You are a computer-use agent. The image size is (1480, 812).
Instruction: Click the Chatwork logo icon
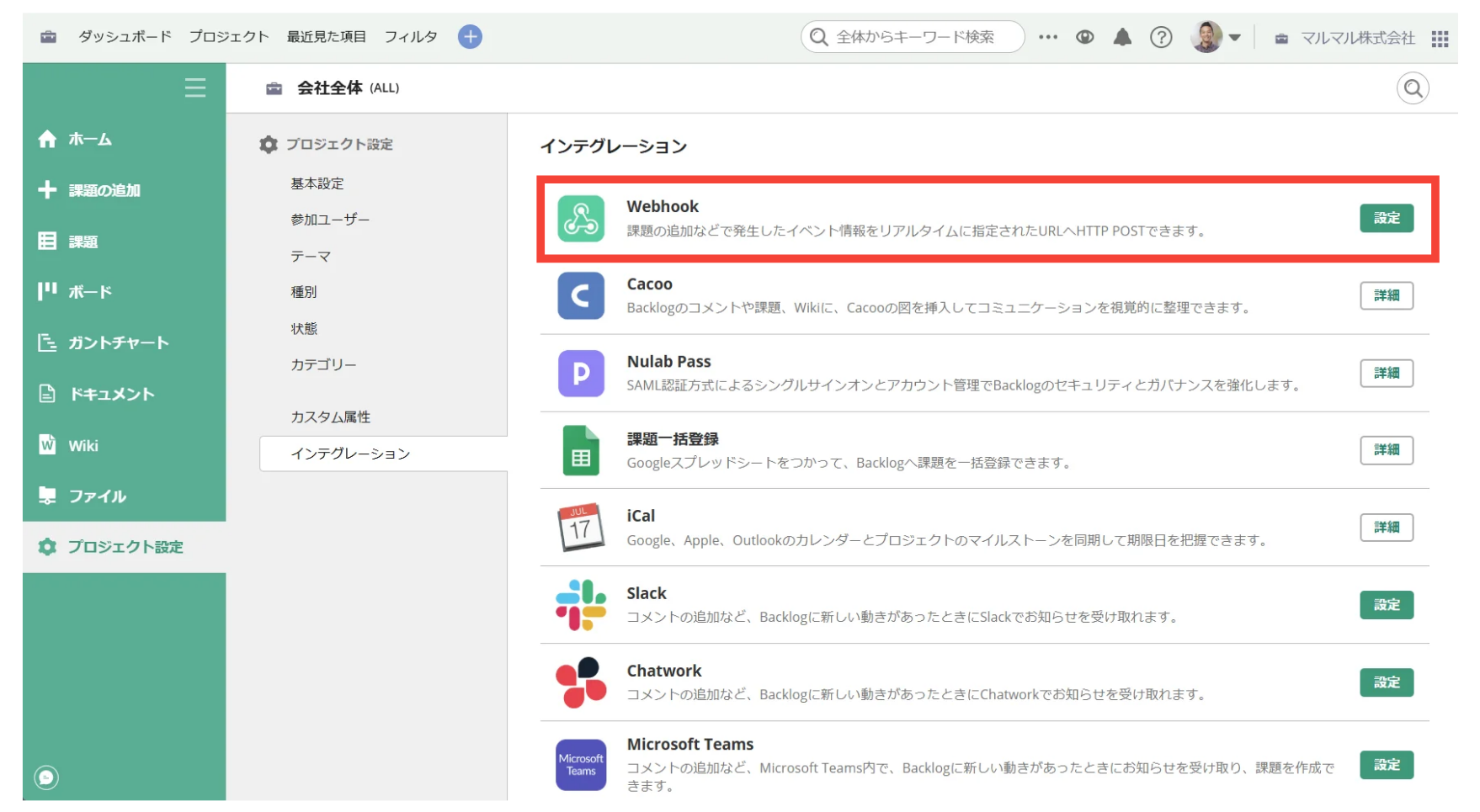pos(581,682)
